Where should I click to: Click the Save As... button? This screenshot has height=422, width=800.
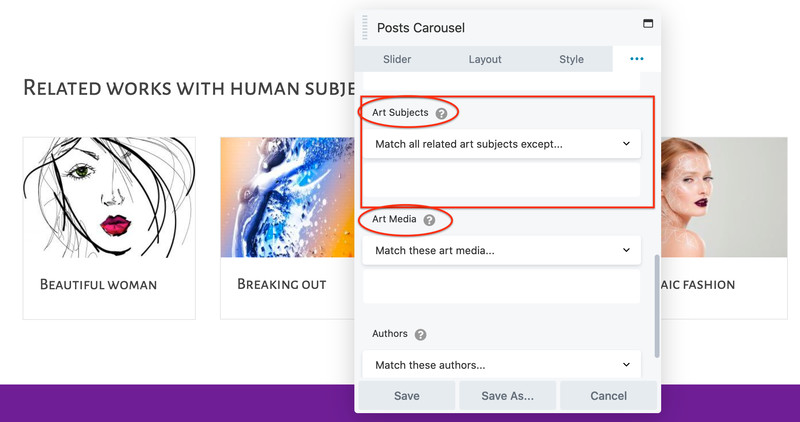coord(507,396)
